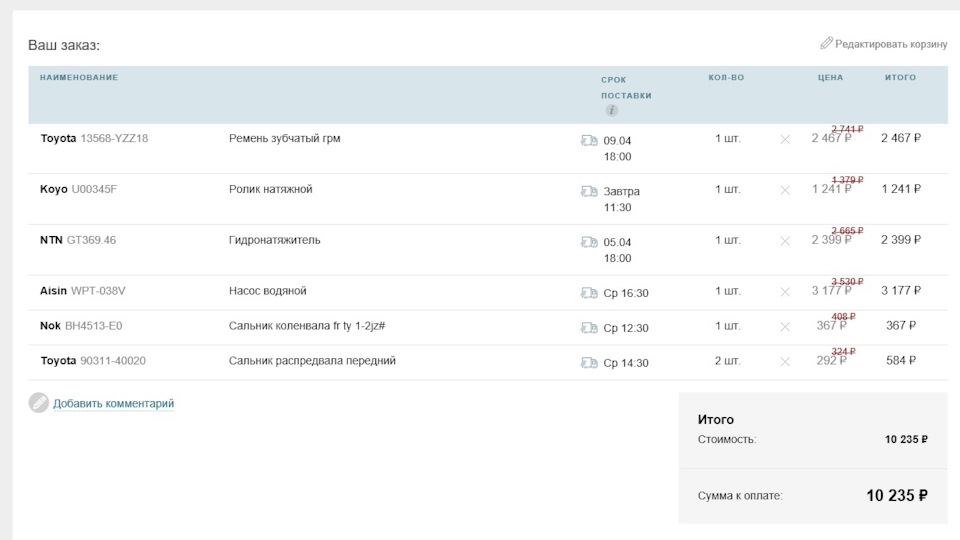Click the unit price 292 ₽
Image resolution: width=960 pixels, height=540 pixels.
tap(831, 361)
